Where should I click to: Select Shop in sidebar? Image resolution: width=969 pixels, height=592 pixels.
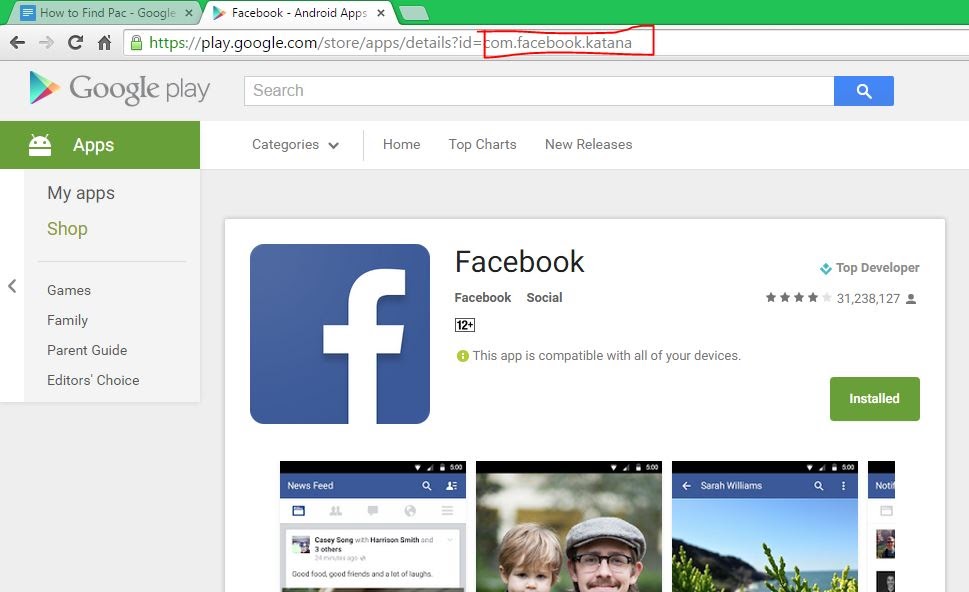coord(67,229)
